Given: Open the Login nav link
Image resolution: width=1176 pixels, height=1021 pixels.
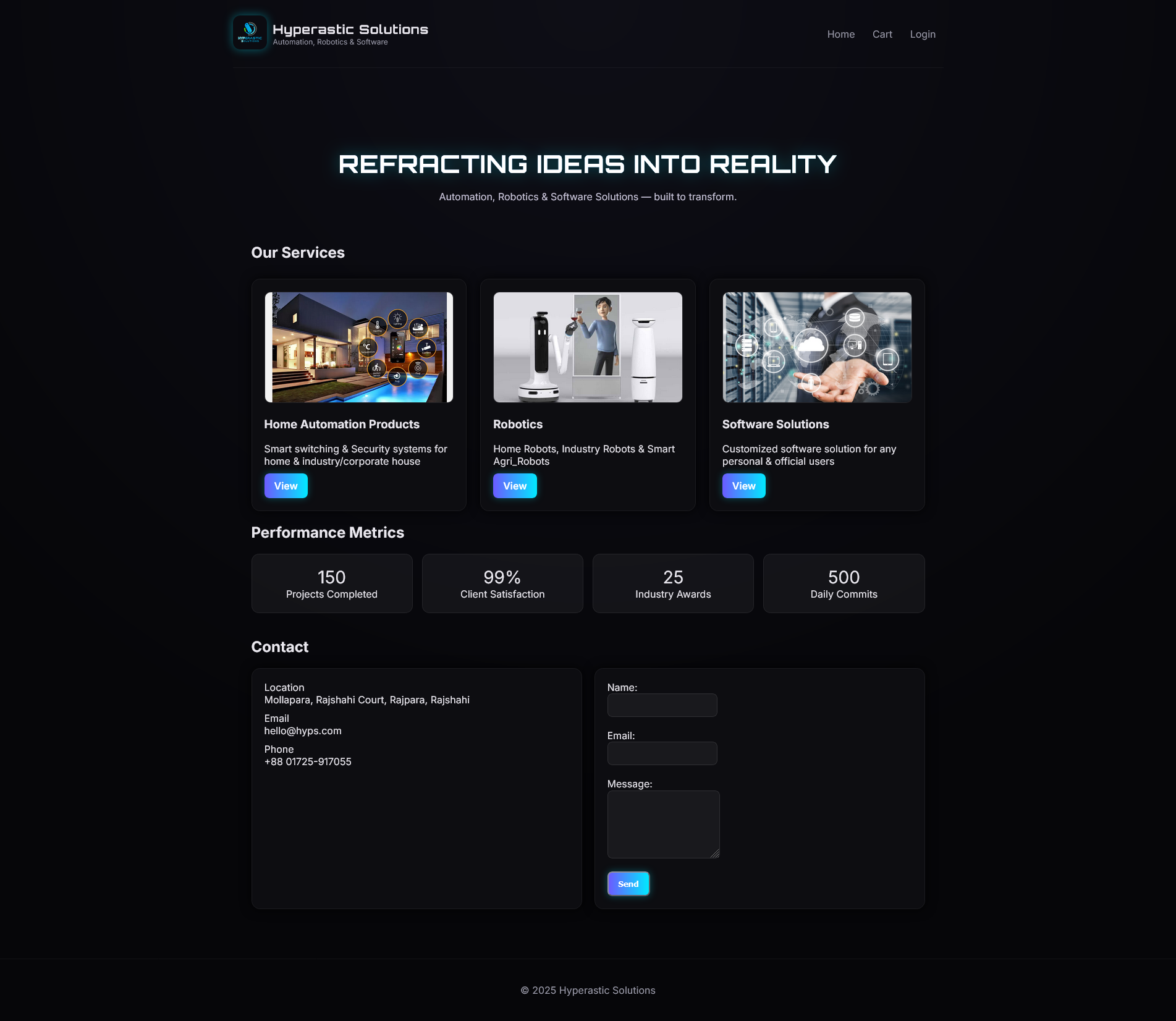Looking at the screenshot, I should pos(923,34).
